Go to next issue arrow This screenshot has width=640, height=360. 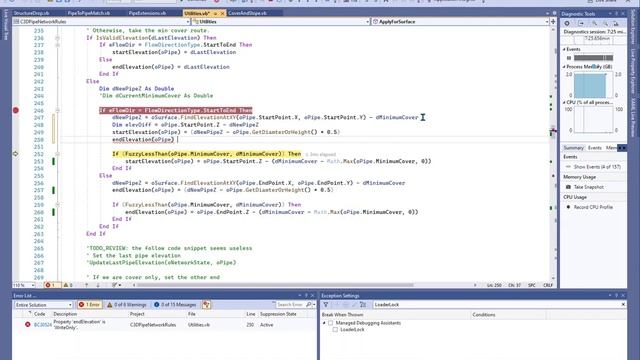click(x=98, y=285)
